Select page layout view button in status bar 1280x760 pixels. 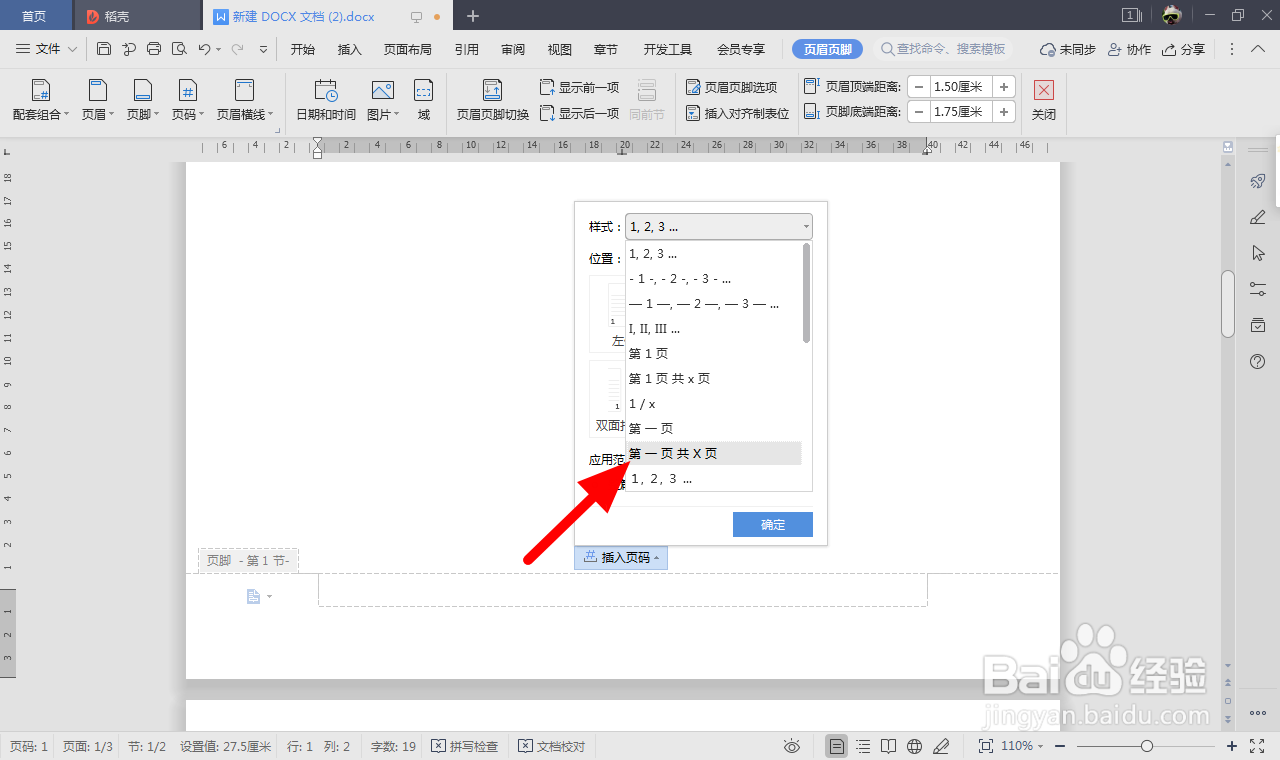tap(837, 746)
